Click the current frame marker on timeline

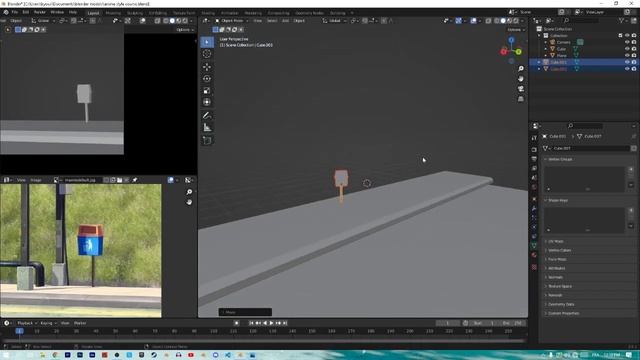[20, 331]
